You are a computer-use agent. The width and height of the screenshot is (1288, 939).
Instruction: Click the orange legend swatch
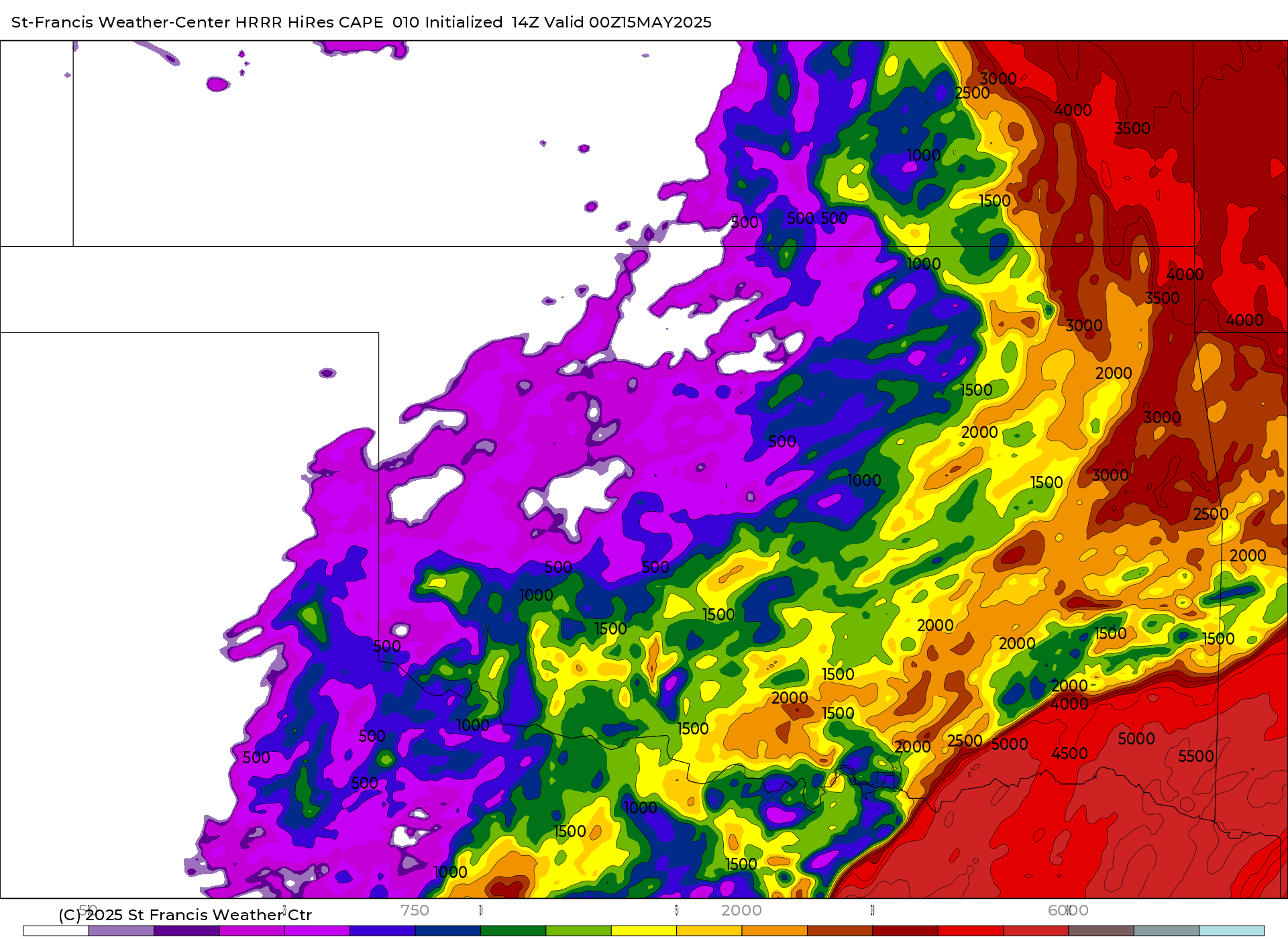tap(774, 931)
